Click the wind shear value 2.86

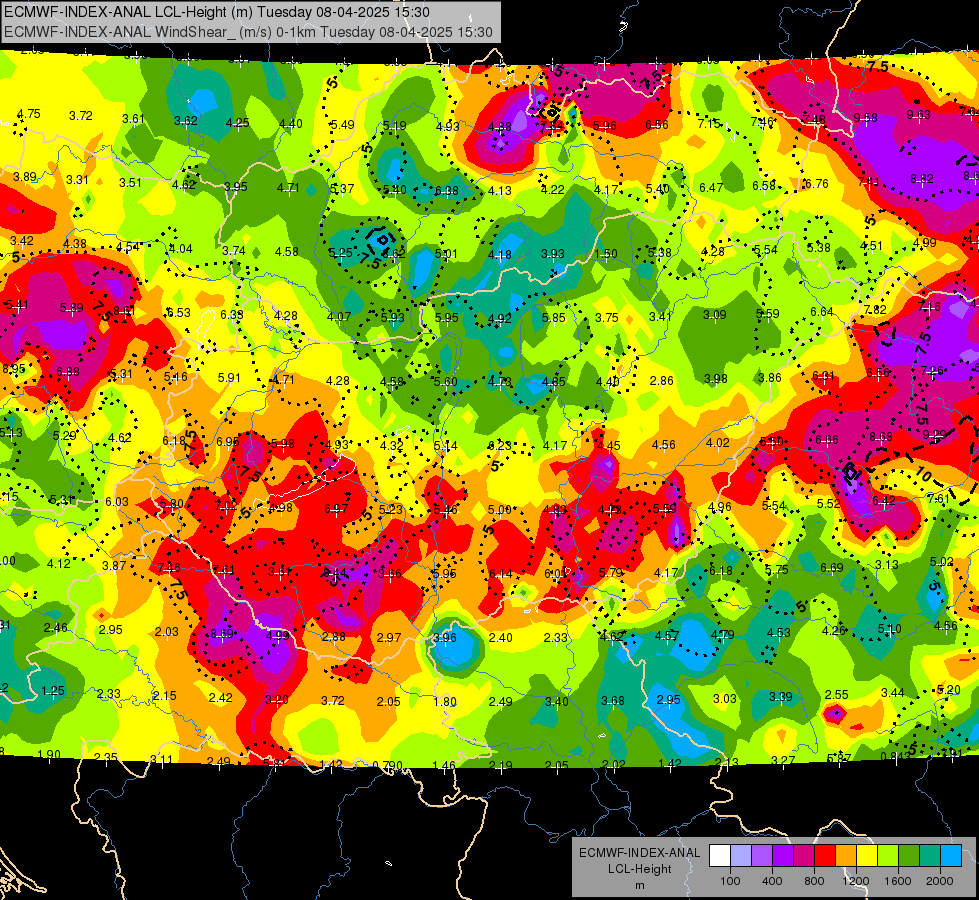tap(662, 380)
